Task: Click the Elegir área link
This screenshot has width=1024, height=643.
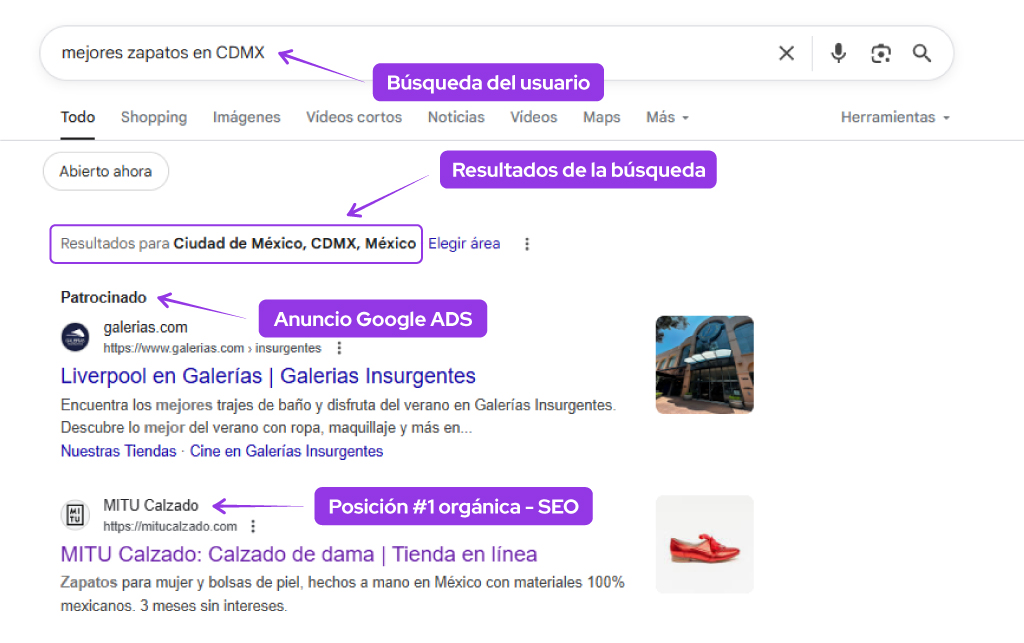Action: (x=464, y=243)
